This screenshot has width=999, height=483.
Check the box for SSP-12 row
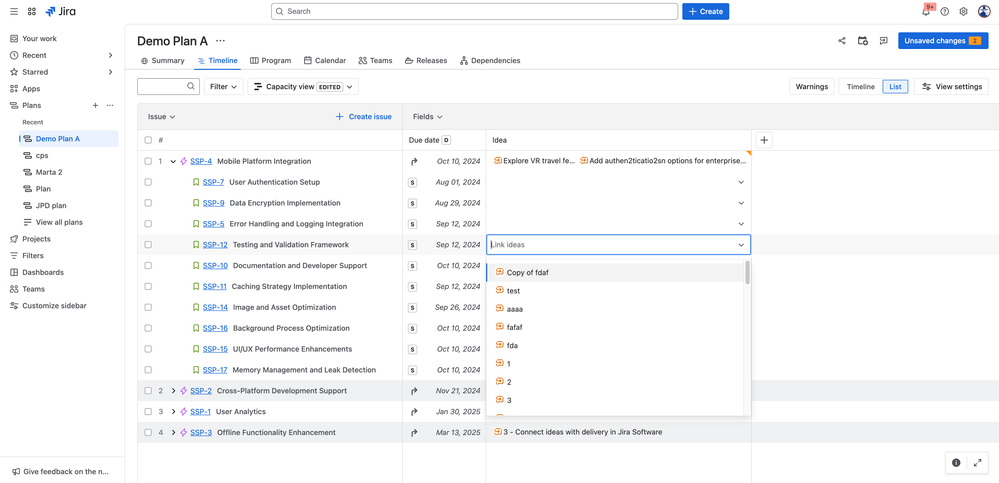148,245
